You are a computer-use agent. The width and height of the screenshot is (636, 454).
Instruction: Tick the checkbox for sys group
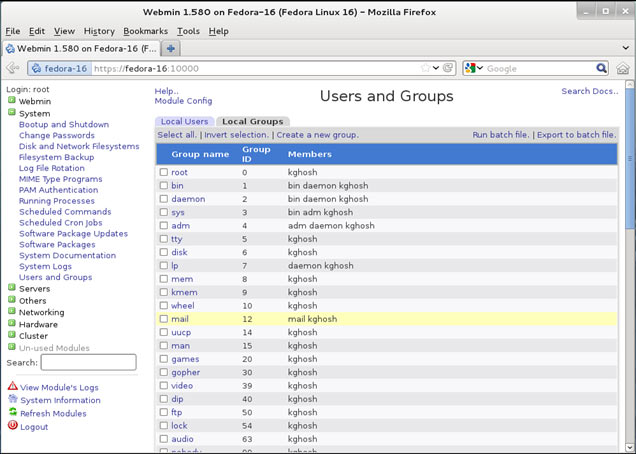tap(163, 212)
